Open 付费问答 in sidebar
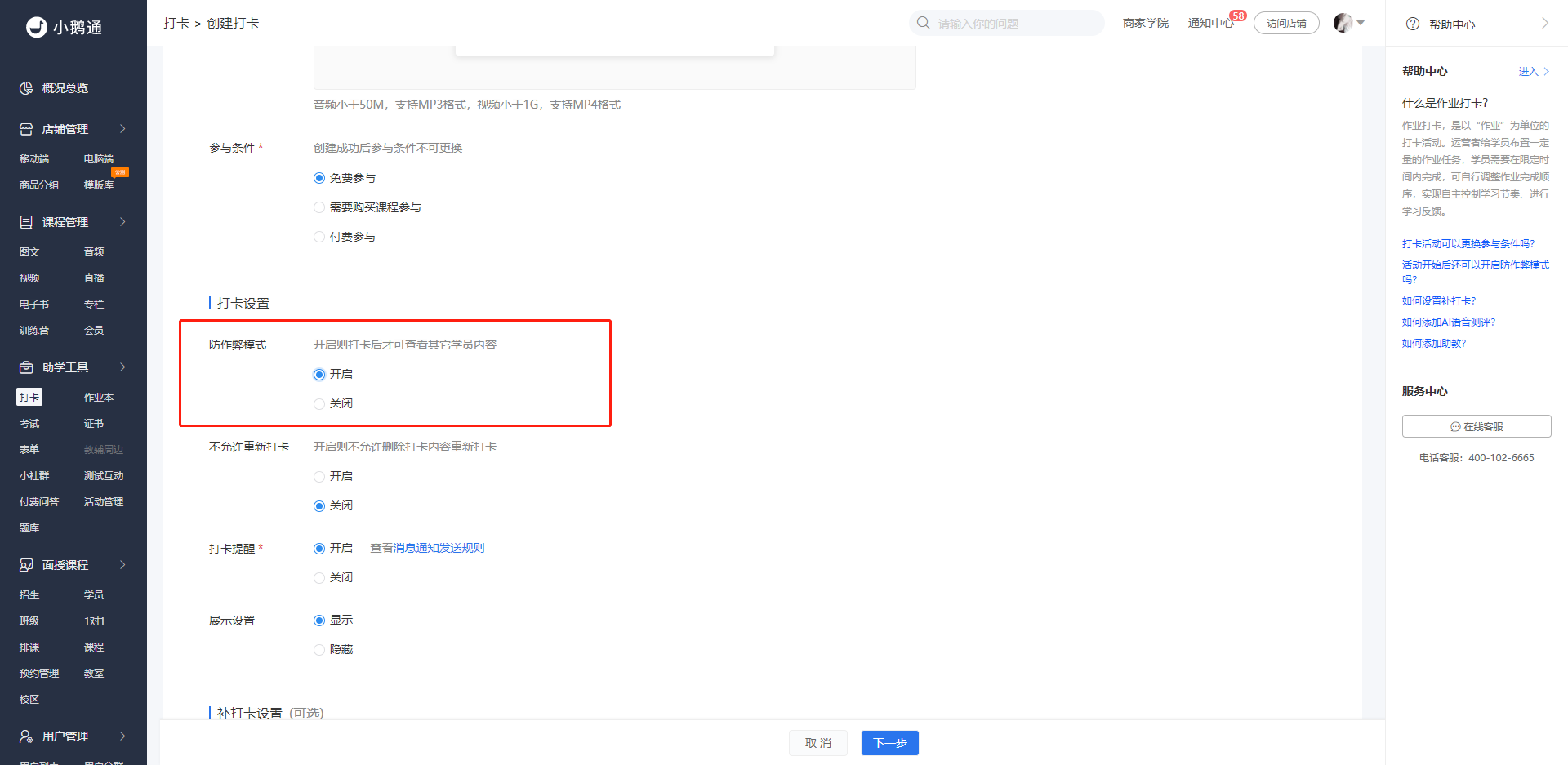 click(x=39, y=502)
